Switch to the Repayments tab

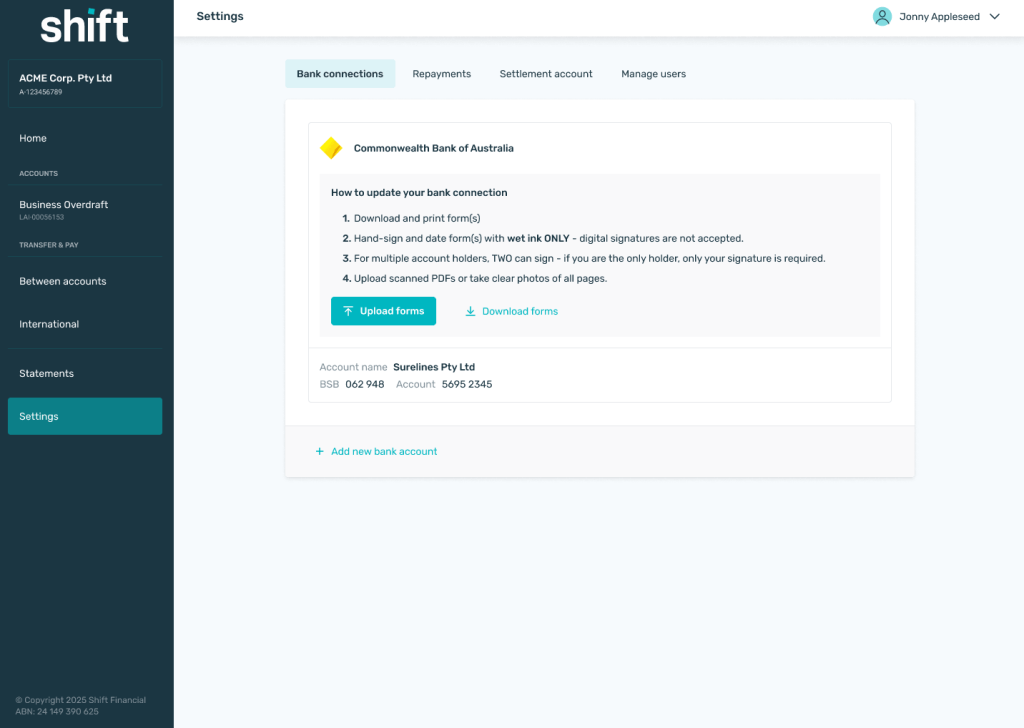pyautogui.click(x=441, y=74)
